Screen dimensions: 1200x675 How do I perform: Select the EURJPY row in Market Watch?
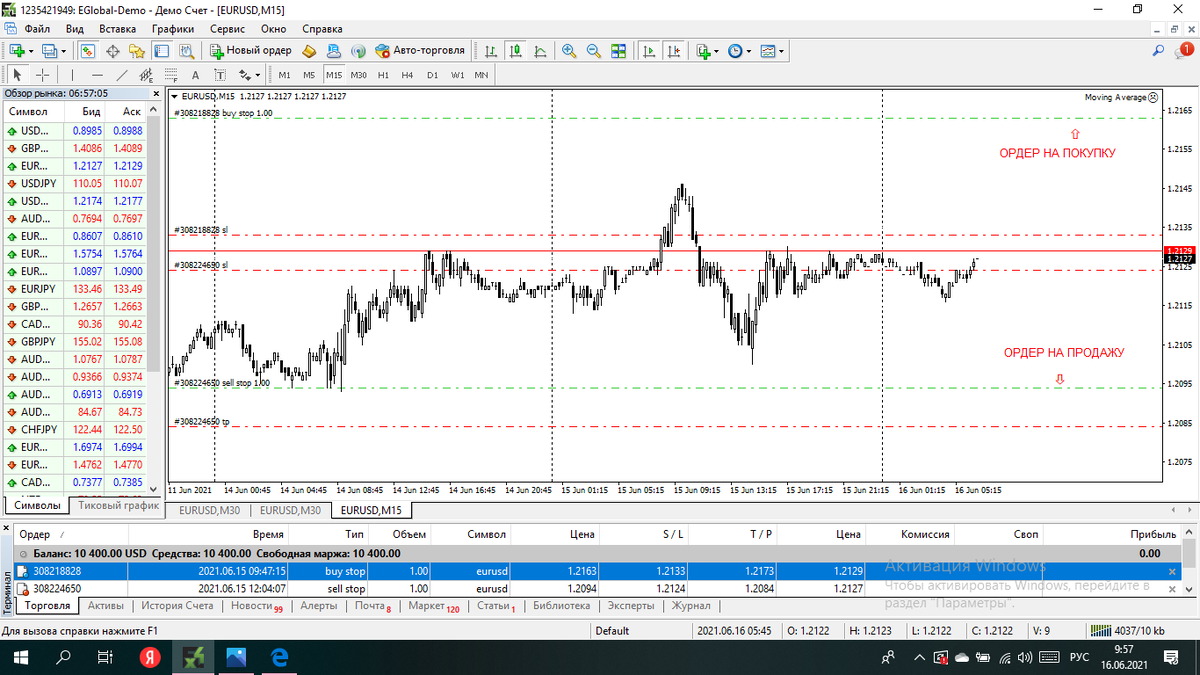(x=76, y=289)
